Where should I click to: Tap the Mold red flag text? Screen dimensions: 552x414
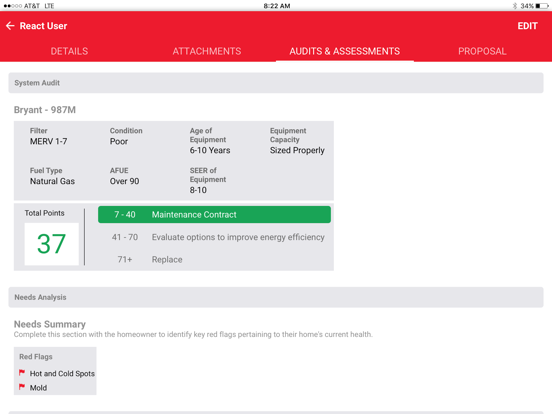(38, 388)
